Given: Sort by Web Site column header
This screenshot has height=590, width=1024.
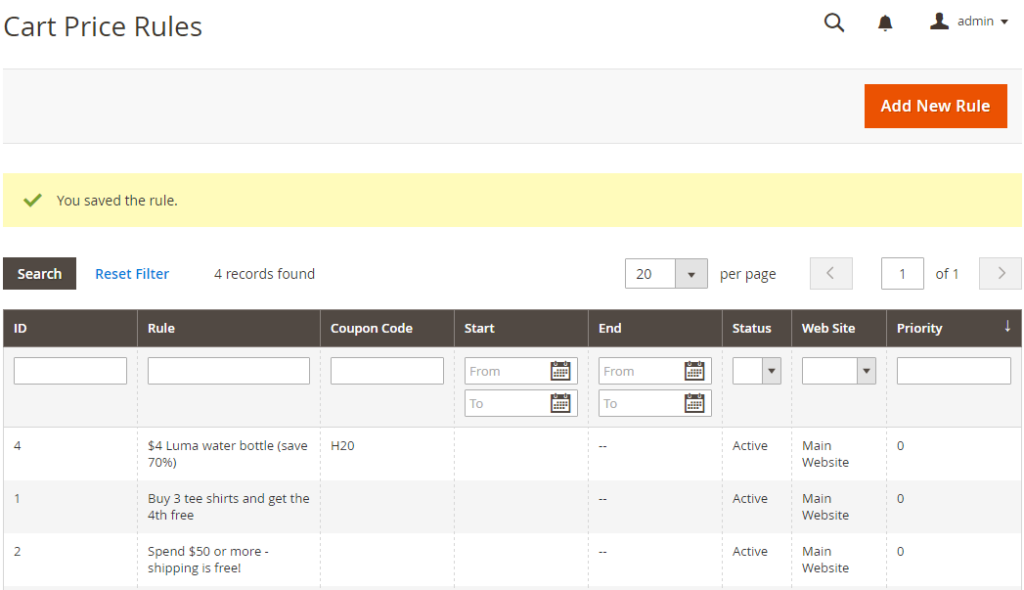Looking at the screenshot, I should pyautogui.click(x=839, y=328).
